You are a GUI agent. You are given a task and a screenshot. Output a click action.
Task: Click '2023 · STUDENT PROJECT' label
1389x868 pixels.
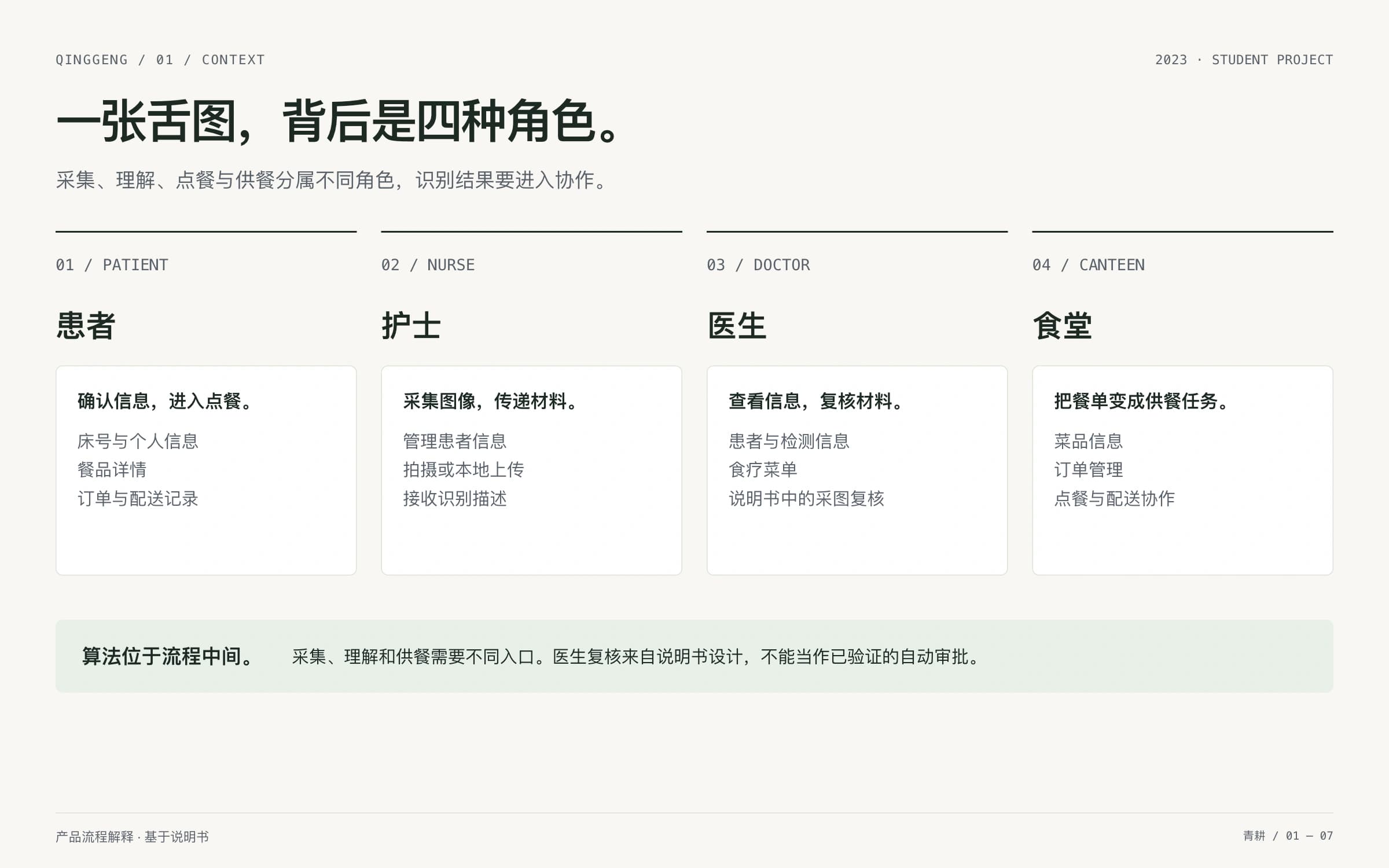(1244, 60)
